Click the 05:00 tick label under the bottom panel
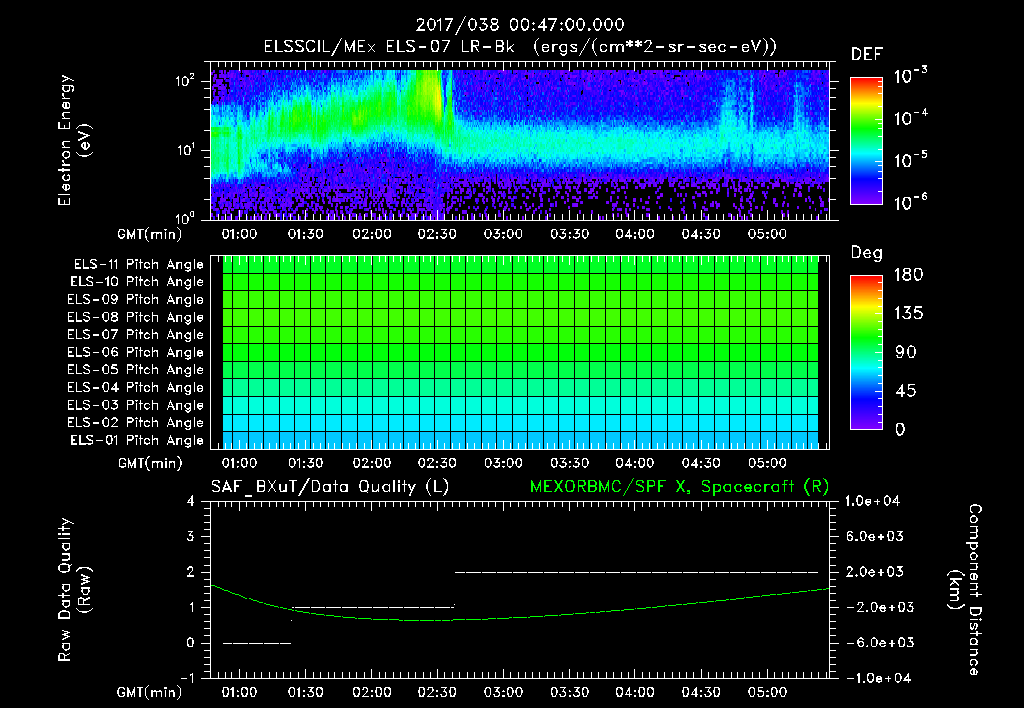 [x=767, y=692]
